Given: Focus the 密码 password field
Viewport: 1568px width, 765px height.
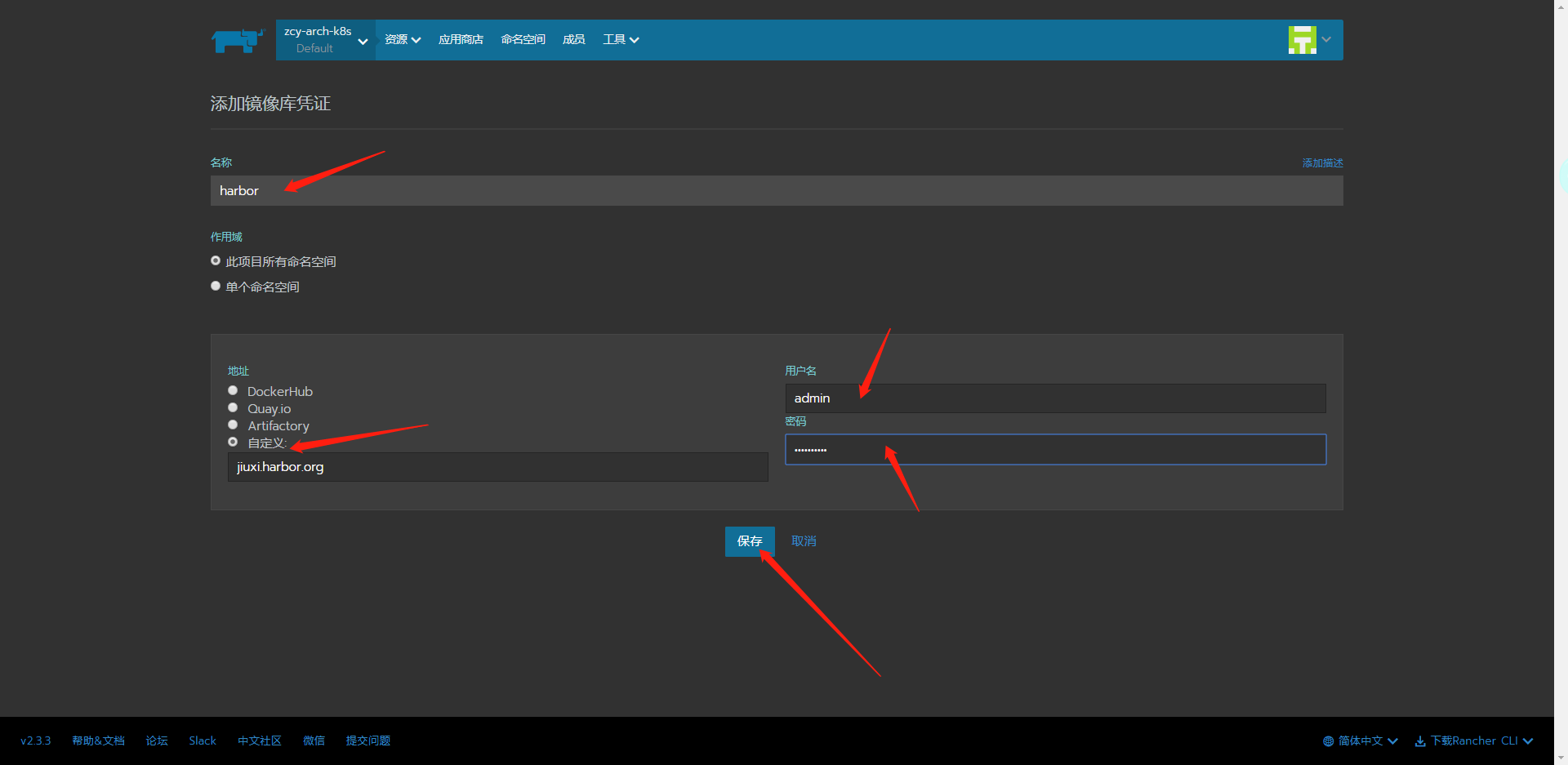Looking at the screenshot, I should pos(1055,450).
